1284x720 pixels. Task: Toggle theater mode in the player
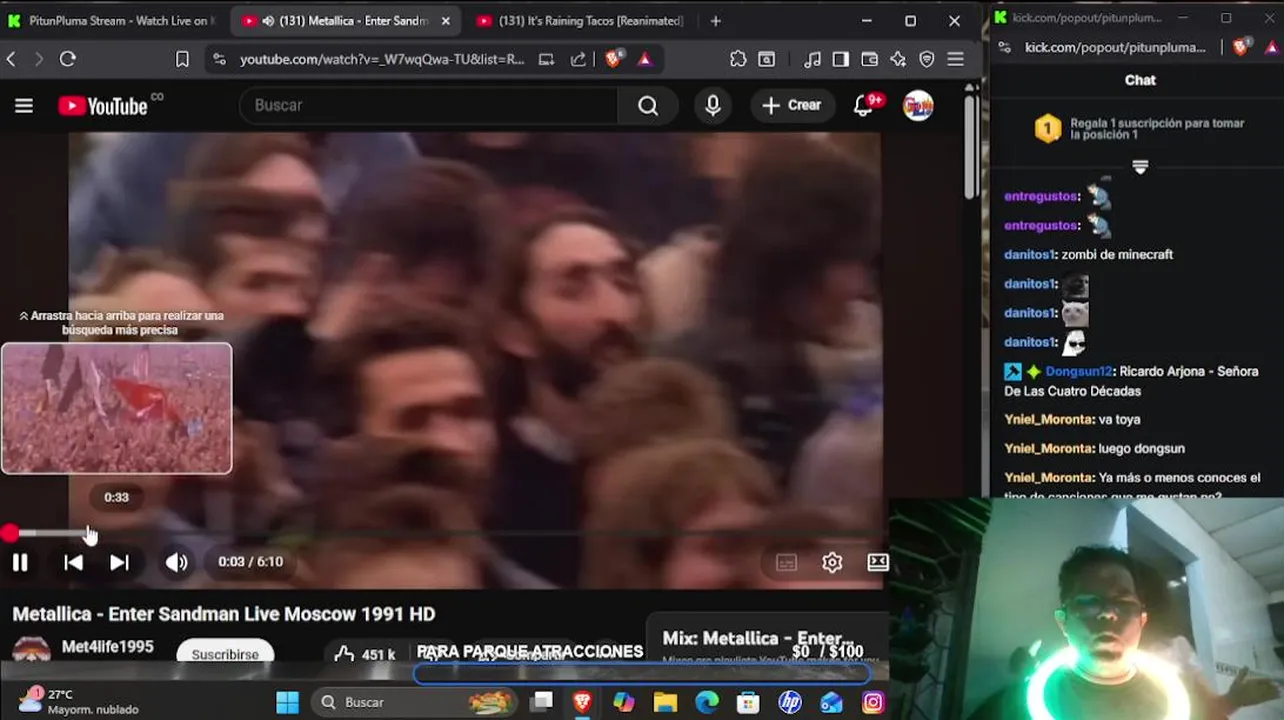[x=878, y=562]
